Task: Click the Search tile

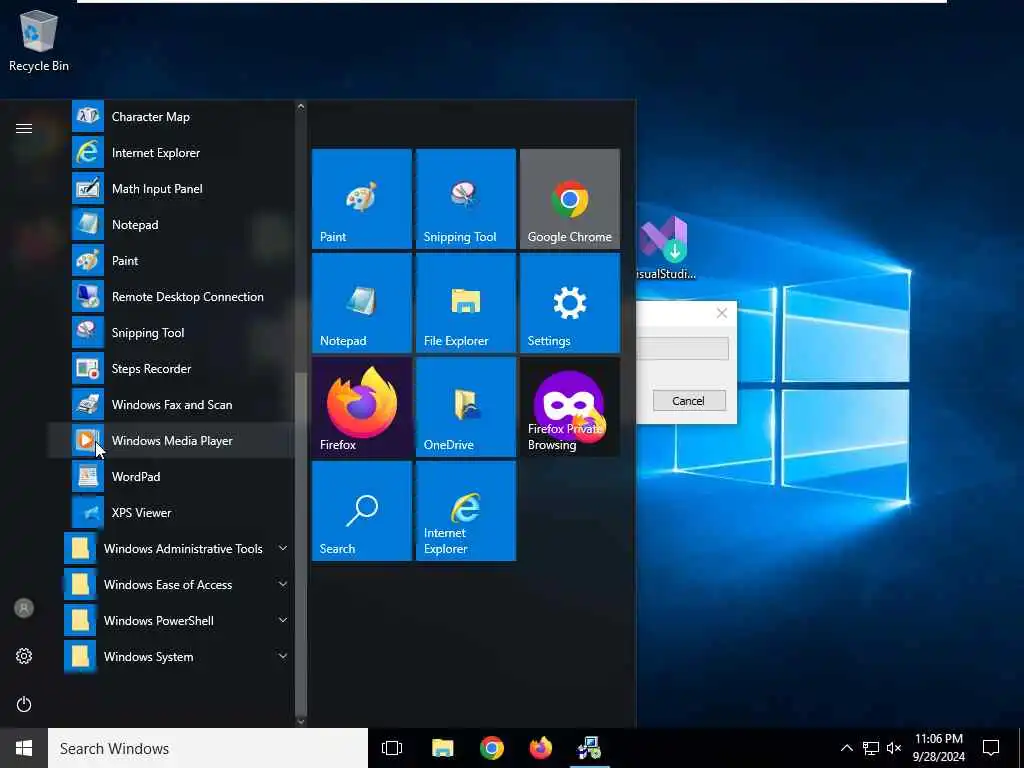Action: tap(362, 511)
